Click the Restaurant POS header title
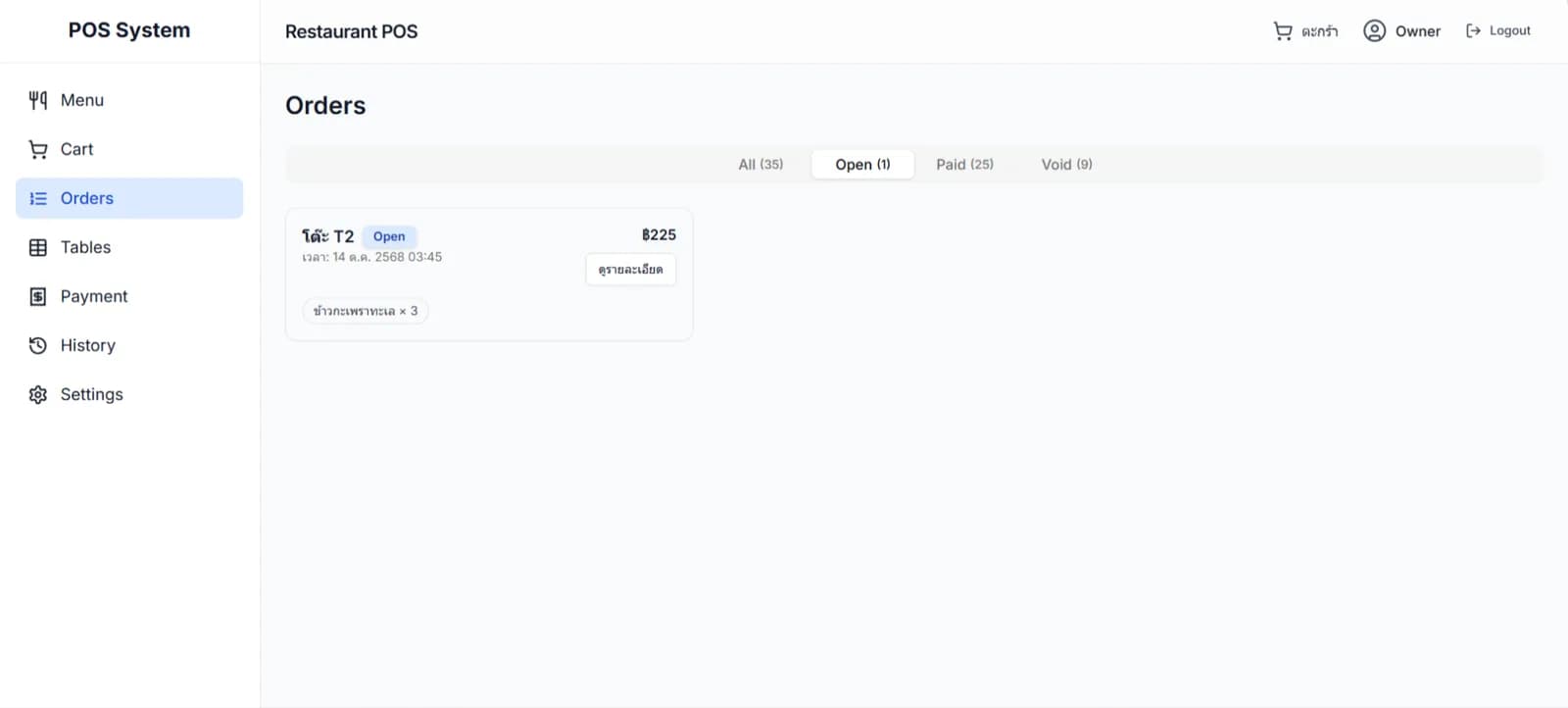This screenshot has width=1568, height=708. (x=352, y=31)
